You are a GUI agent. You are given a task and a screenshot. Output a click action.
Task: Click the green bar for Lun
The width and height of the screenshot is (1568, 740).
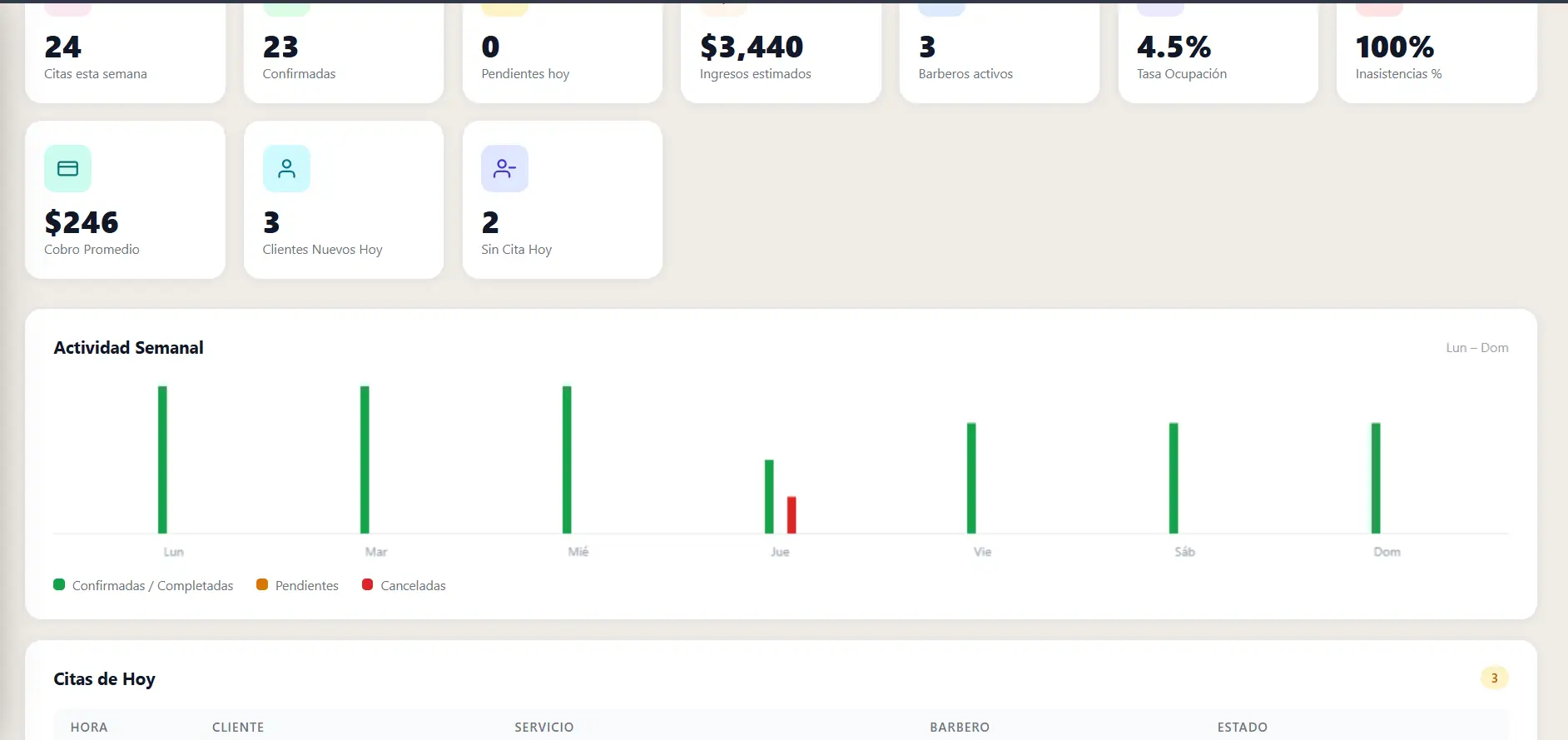click(162, 459)
